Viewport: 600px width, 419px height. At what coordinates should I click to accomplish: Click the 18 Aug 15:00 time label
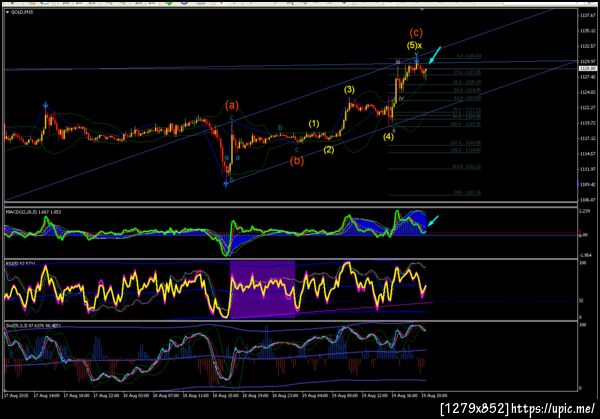pyautogui.click(x=226, y=396)
